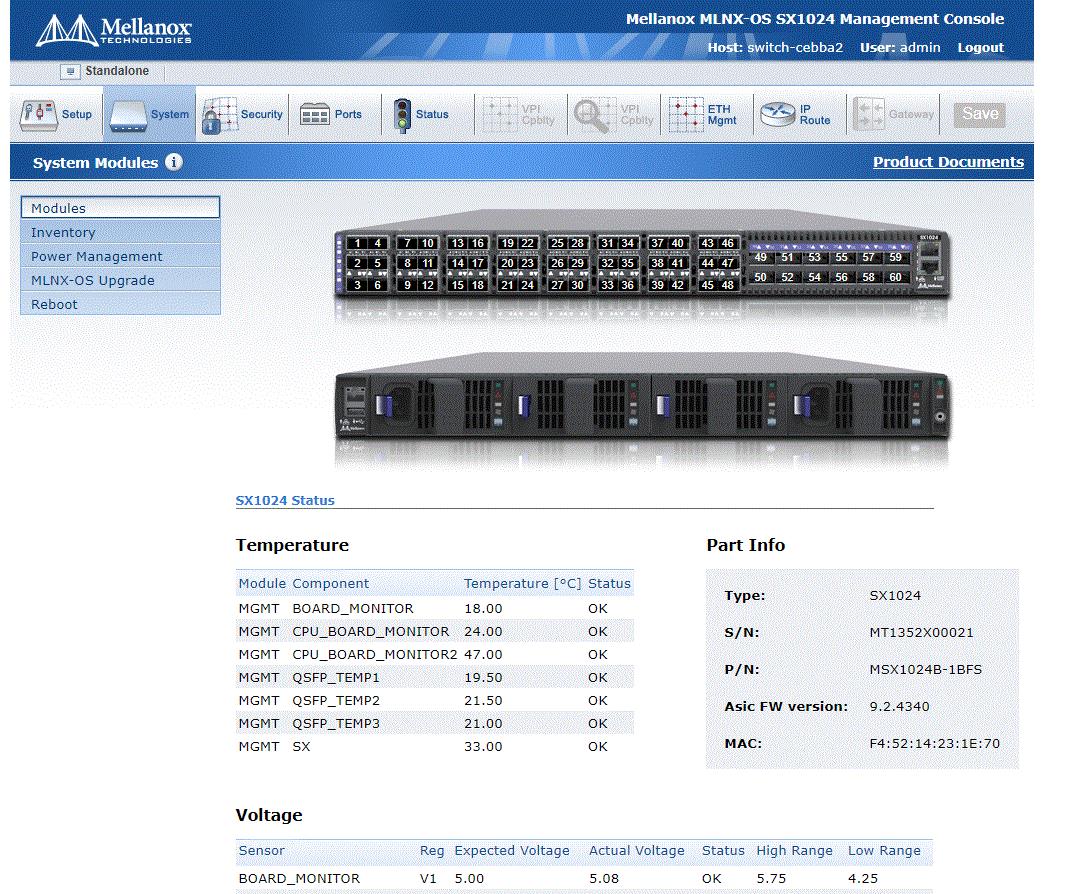The image size is (1085, 894).
Task: Click QSFP_TEMP1 component row
Action: pos(435,677)
